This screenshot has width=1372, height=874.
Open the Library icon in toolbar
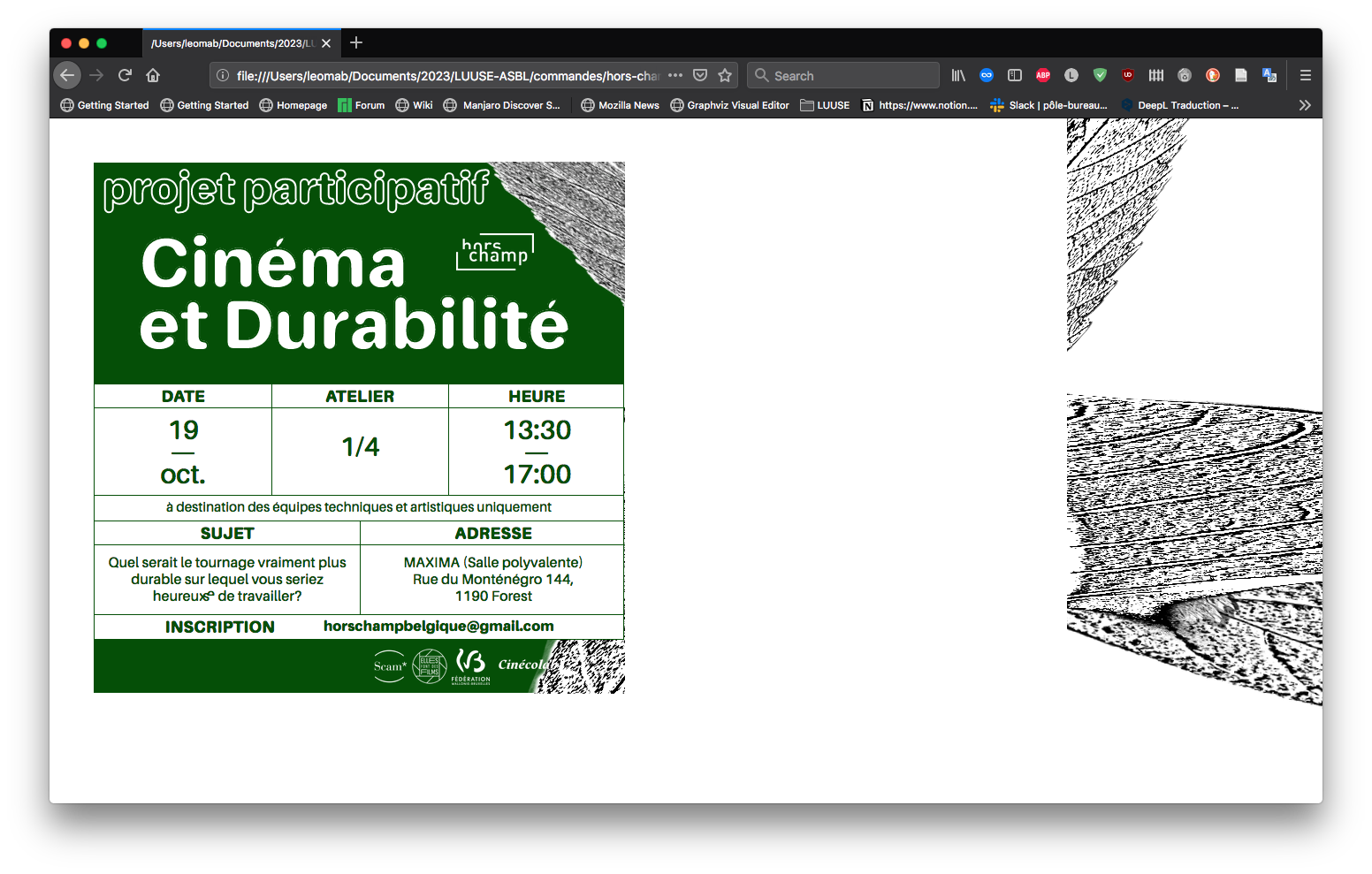[958, 75]
